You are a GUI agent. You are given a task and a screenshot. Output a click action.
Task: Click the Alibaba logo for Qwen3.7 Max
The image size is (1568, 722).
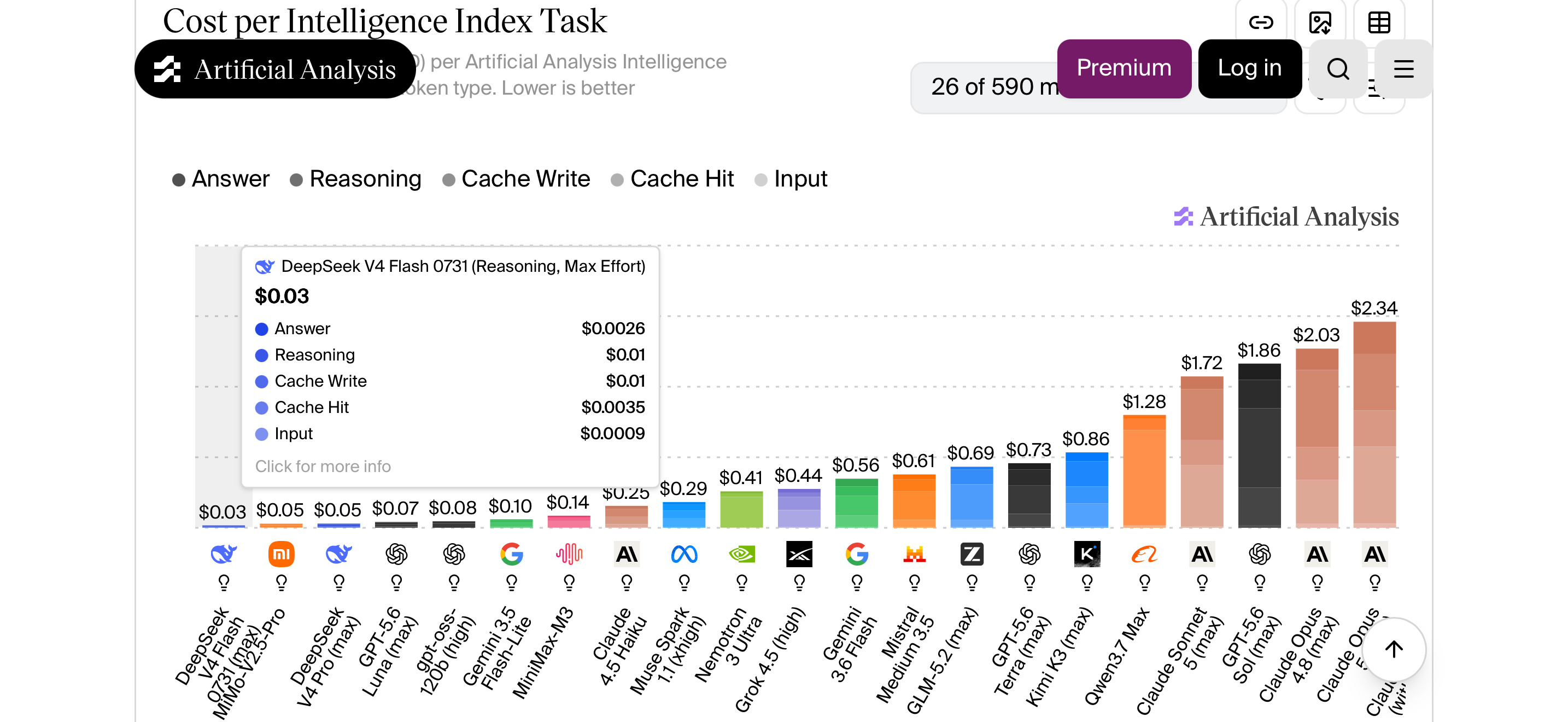click(1144, 554)
